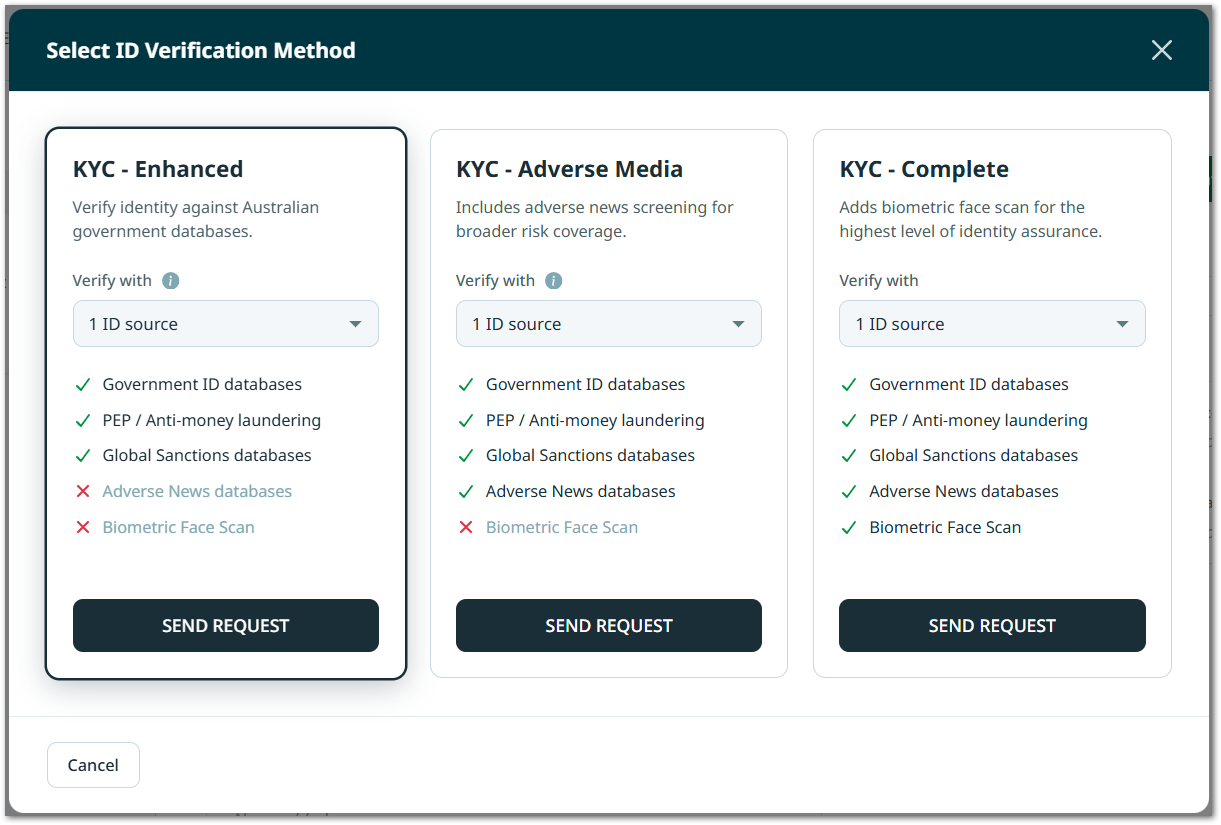Send request for KYC - Adverse Media
The image size is (1221, 825).
point(609,626)
